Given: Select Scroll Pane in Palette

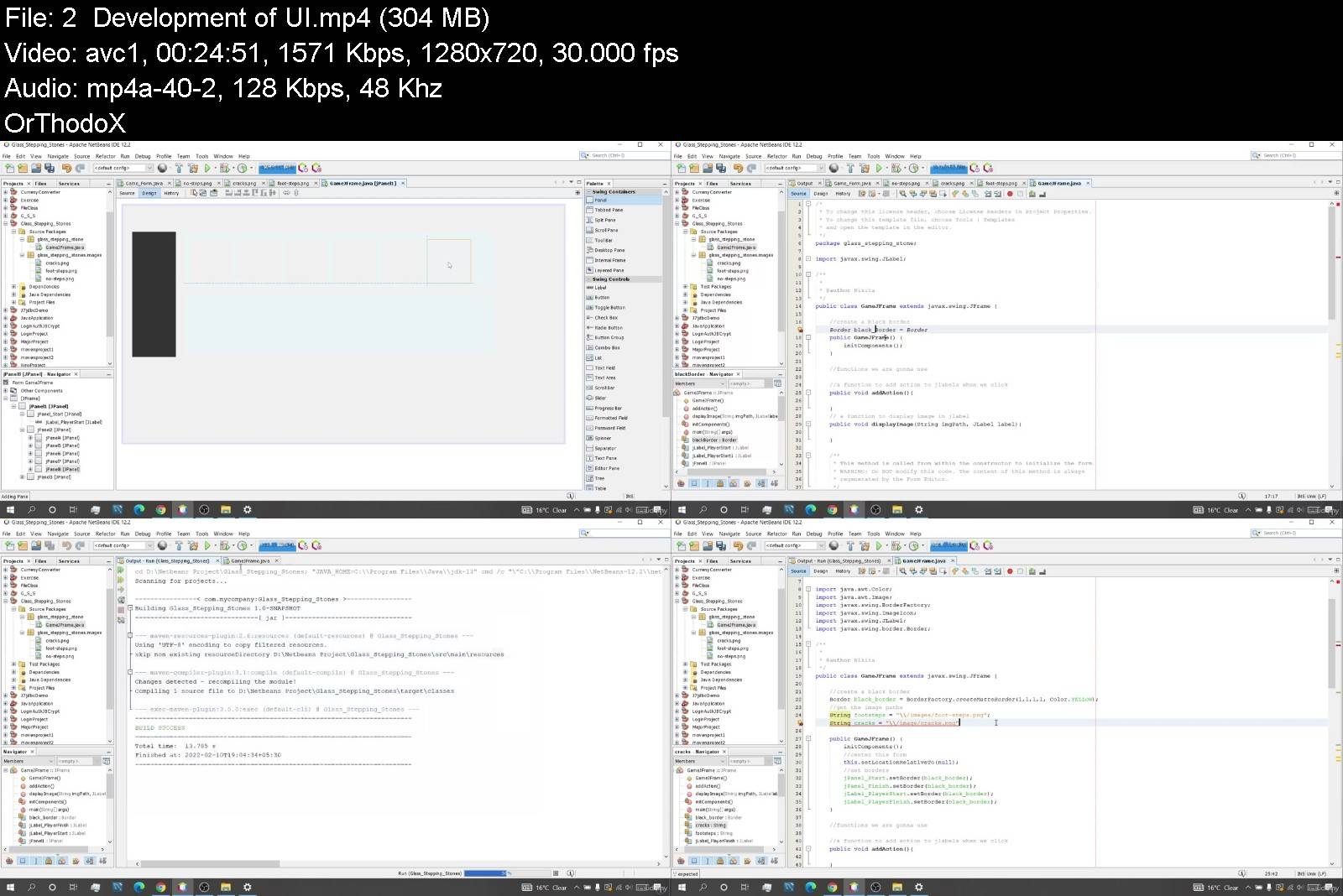Looking at the screenshot, I should coord(625,230).
